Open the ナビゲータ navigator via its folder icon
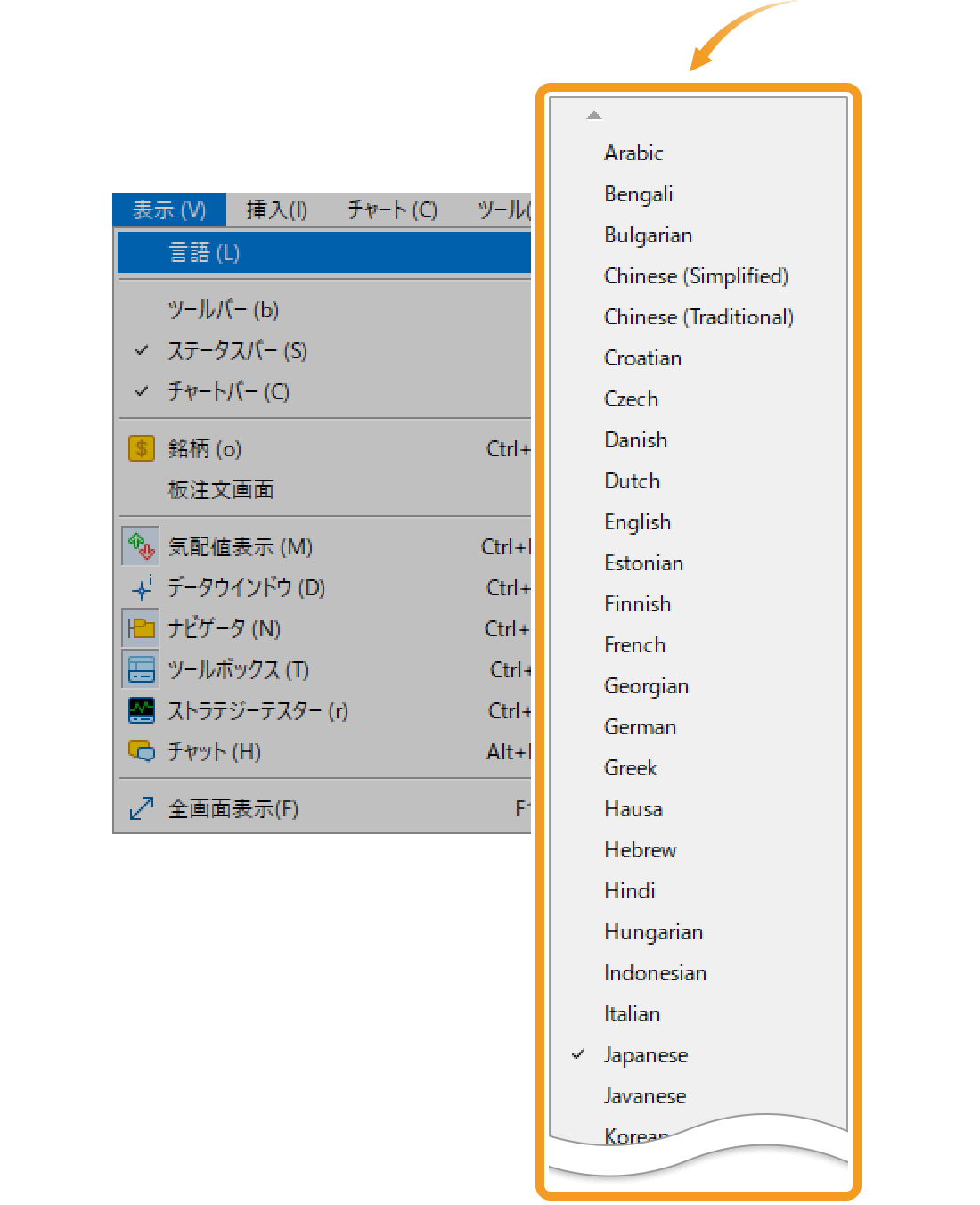980x1205 pixels. [141, 628]
